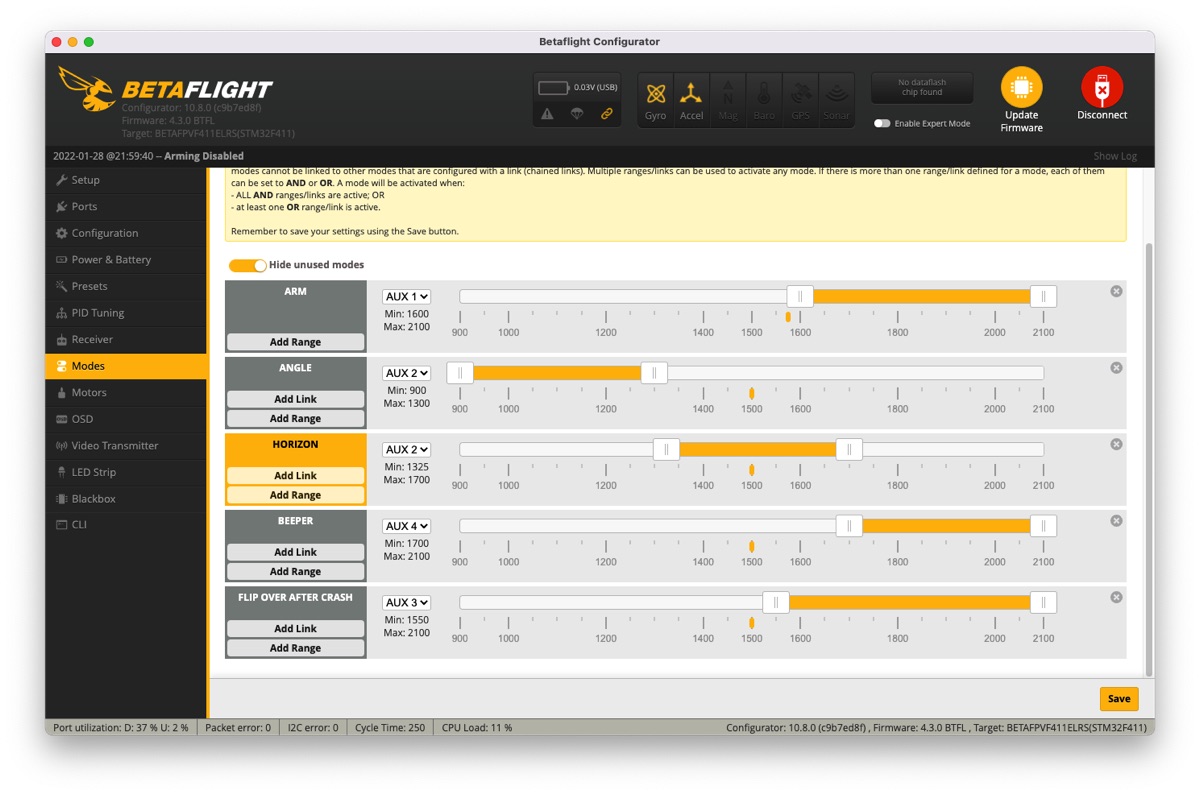Click Add Range under BEEPER

click(295, 572)
